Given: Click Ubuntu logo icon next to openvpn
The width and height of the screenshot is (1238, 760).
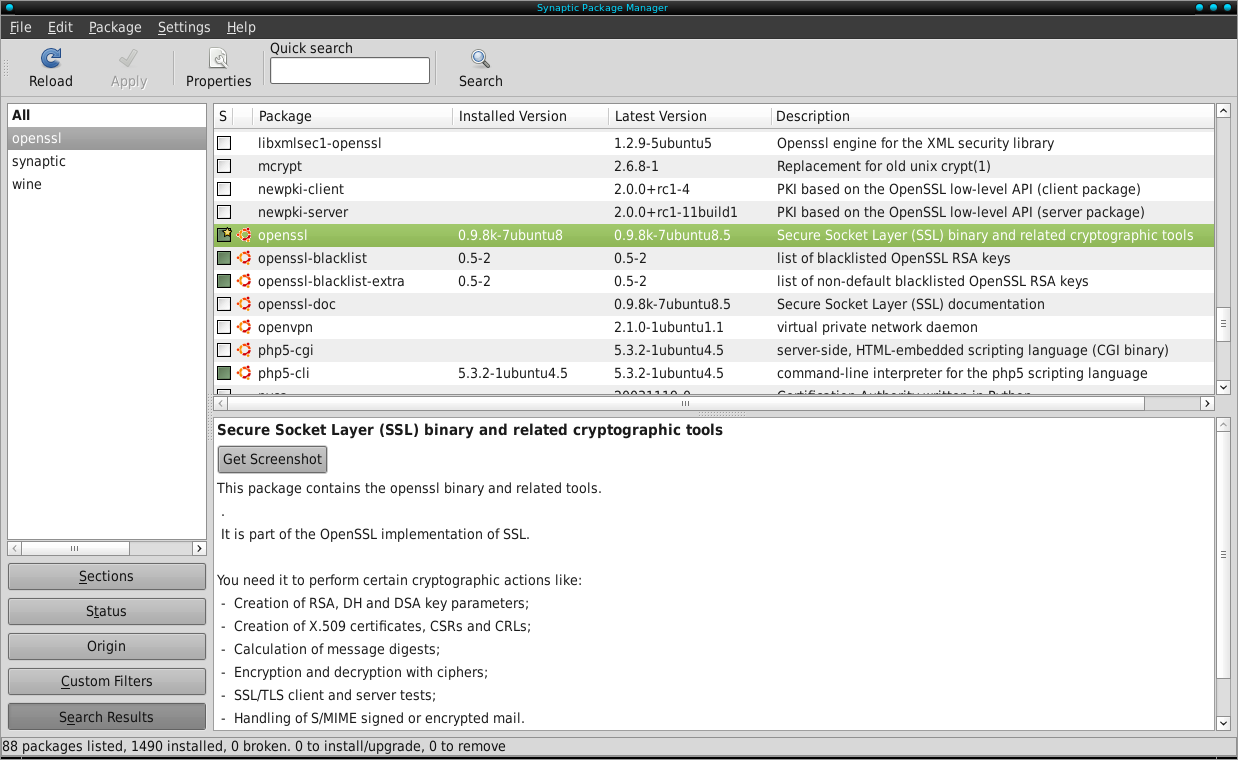Looking at the screenshot, I should (x=244, y=327).
